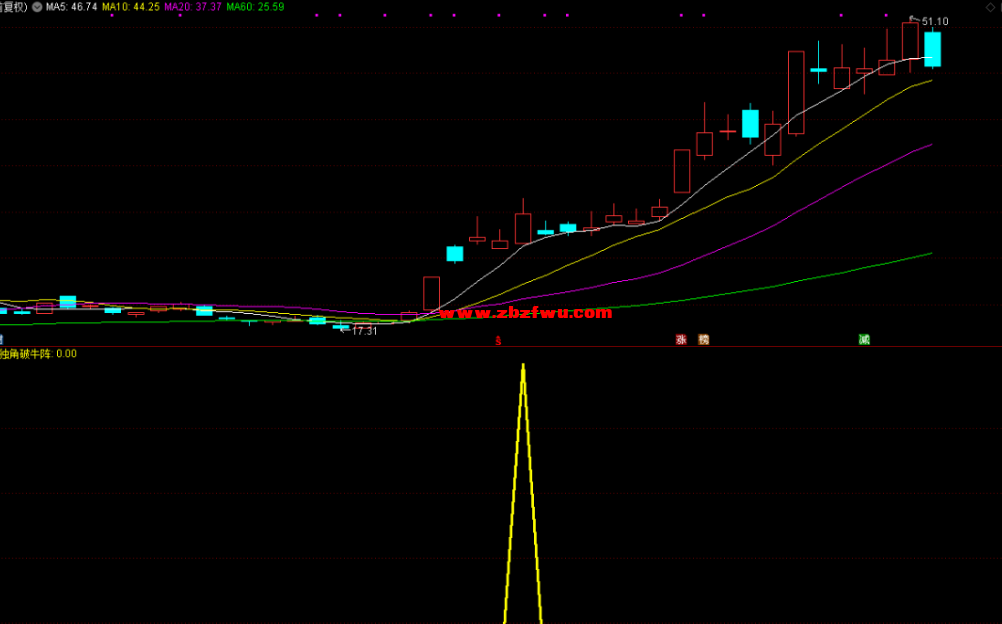
Task: Open the circular dropdown arrow beside 前复权
Action: click(38, 7)
